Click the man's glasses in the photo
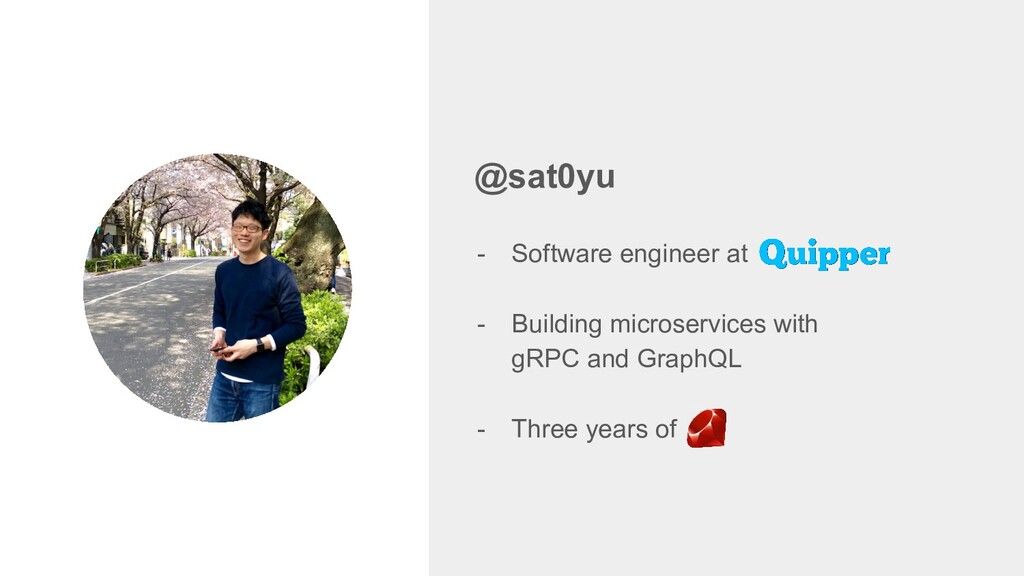Image resolution: width=1024 pixels, height=576 pixels. point(247,228)
